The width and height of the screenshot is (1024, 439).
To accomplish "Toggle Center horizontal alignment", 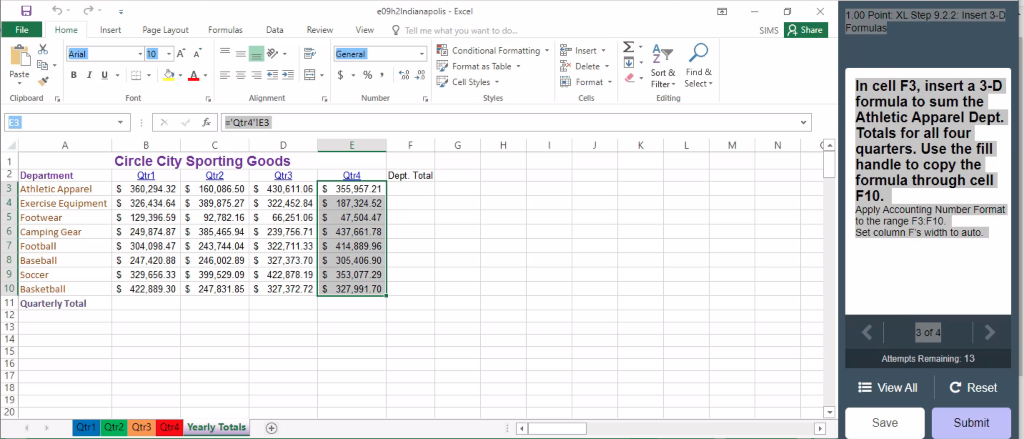I will (240, 75).
